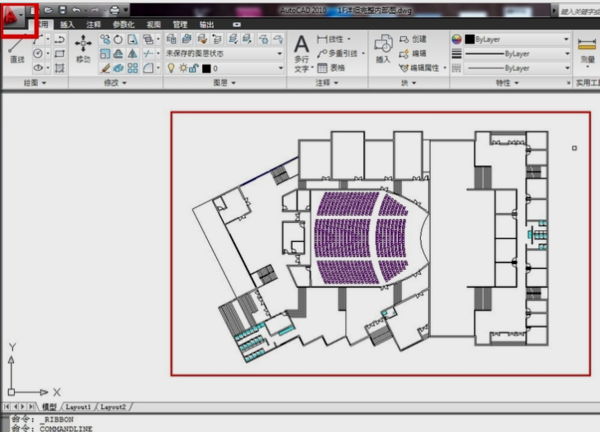This screenshot has width=600, height=432.
Task: Switch to the Insert (插入) ribbon tab
Action: 66,24
